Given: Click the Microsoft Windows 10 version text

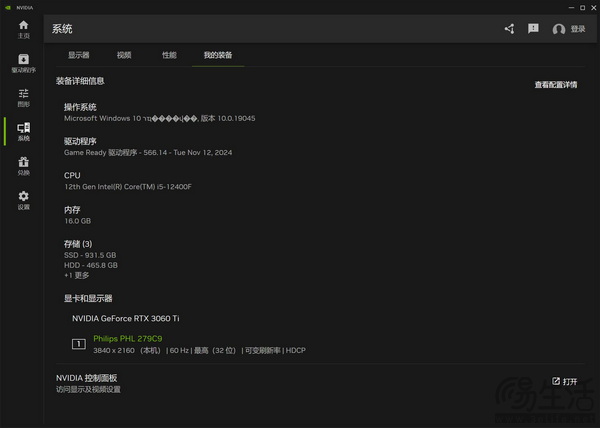Looking at the screenshot, I should click(160, 119).
